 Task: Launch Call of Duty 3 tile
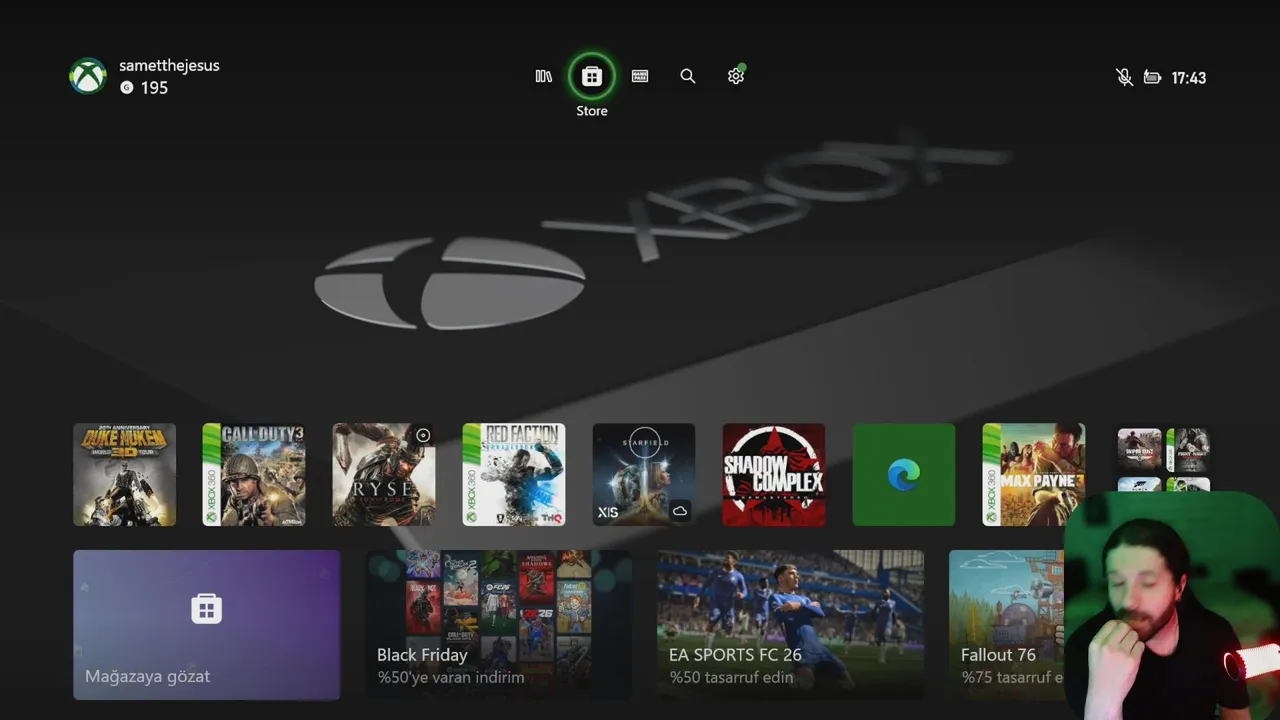click(x=254, y=475)
